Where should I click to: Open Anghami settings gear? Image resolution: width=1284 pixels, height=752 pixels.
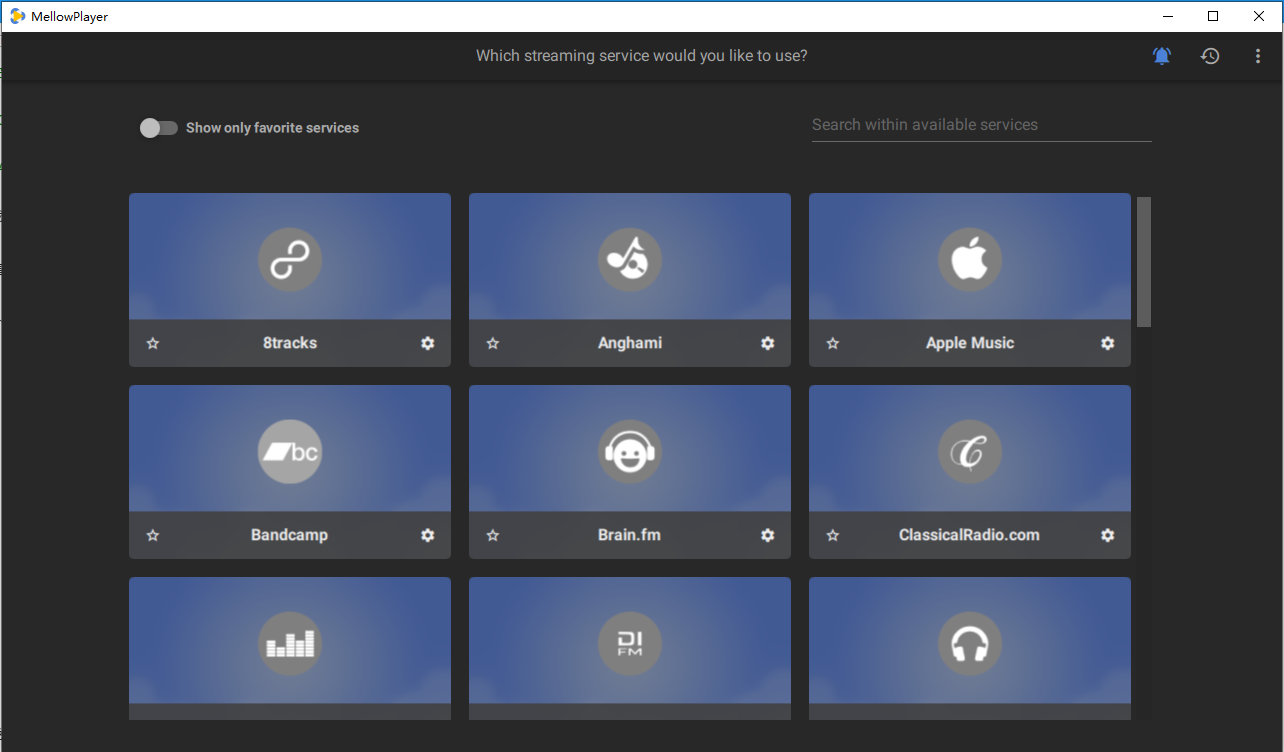(x=768, y=343)
